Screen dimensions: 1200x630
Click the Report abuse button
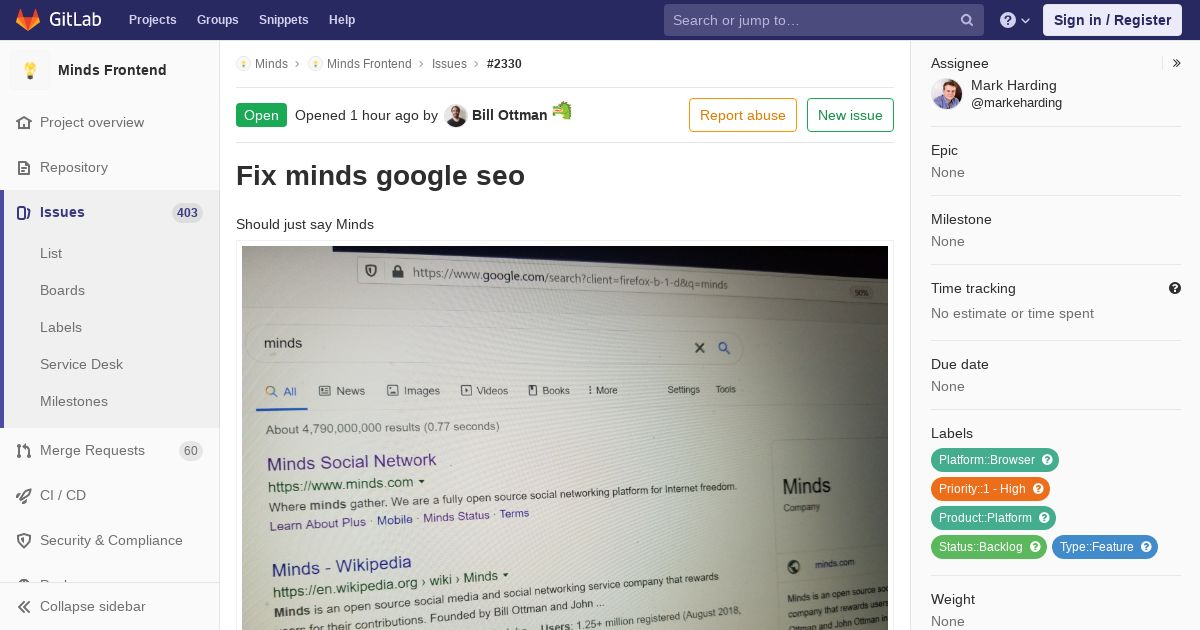743,115
